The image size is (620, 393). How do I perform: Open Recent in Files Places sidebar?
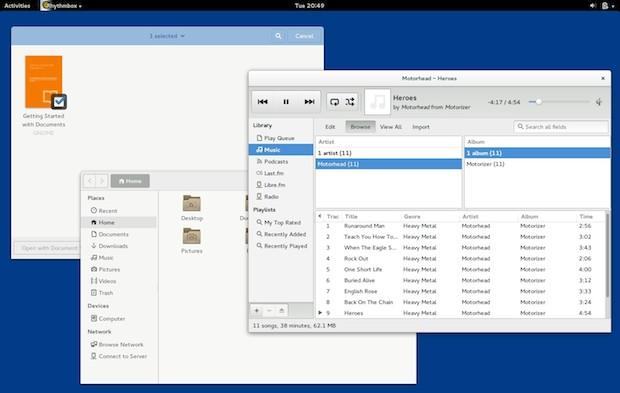pos(119,211)
